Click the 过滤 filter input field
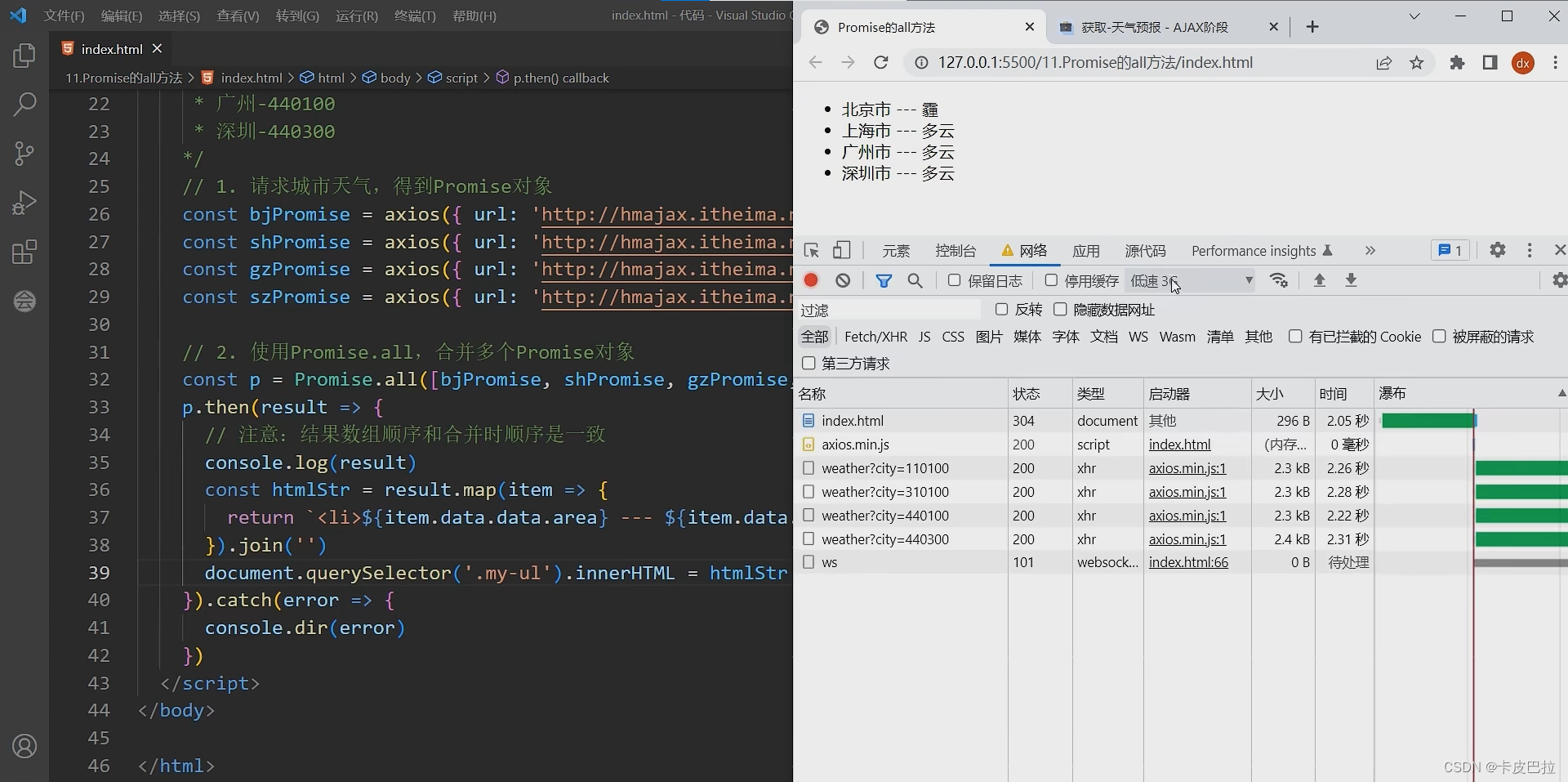 point(889,310)
